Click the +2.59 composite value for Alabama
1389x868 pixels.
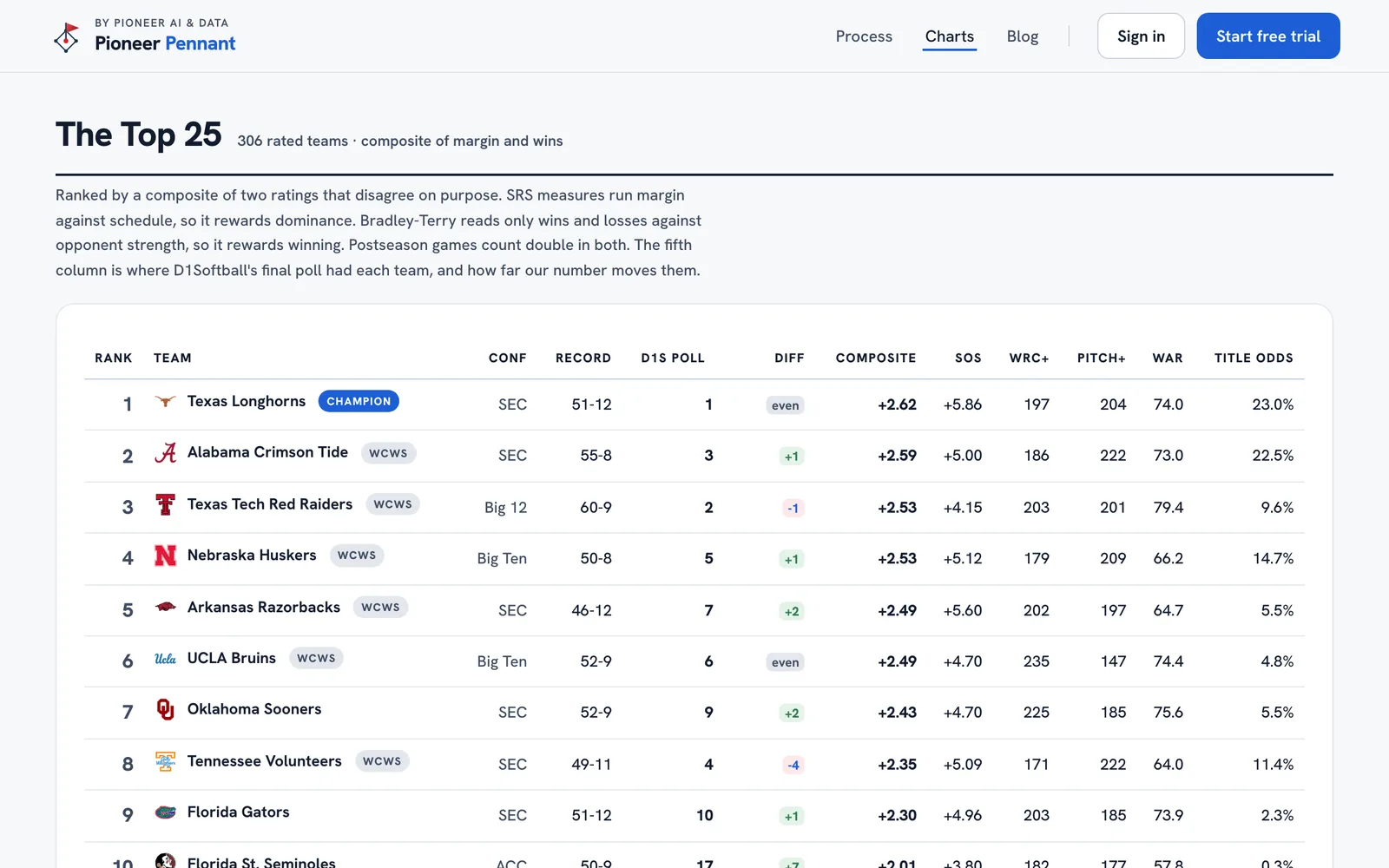(x=897, y=456)
